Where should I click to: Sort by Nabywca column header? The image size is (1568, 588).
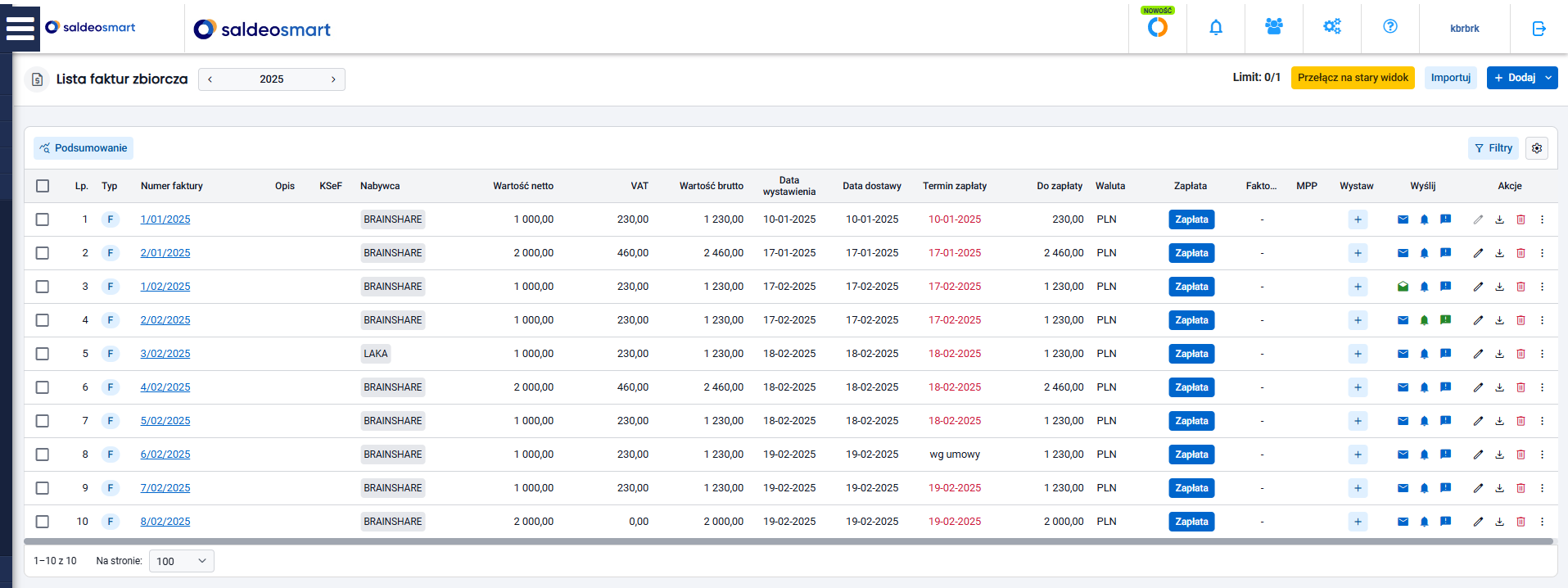(380, 186)
